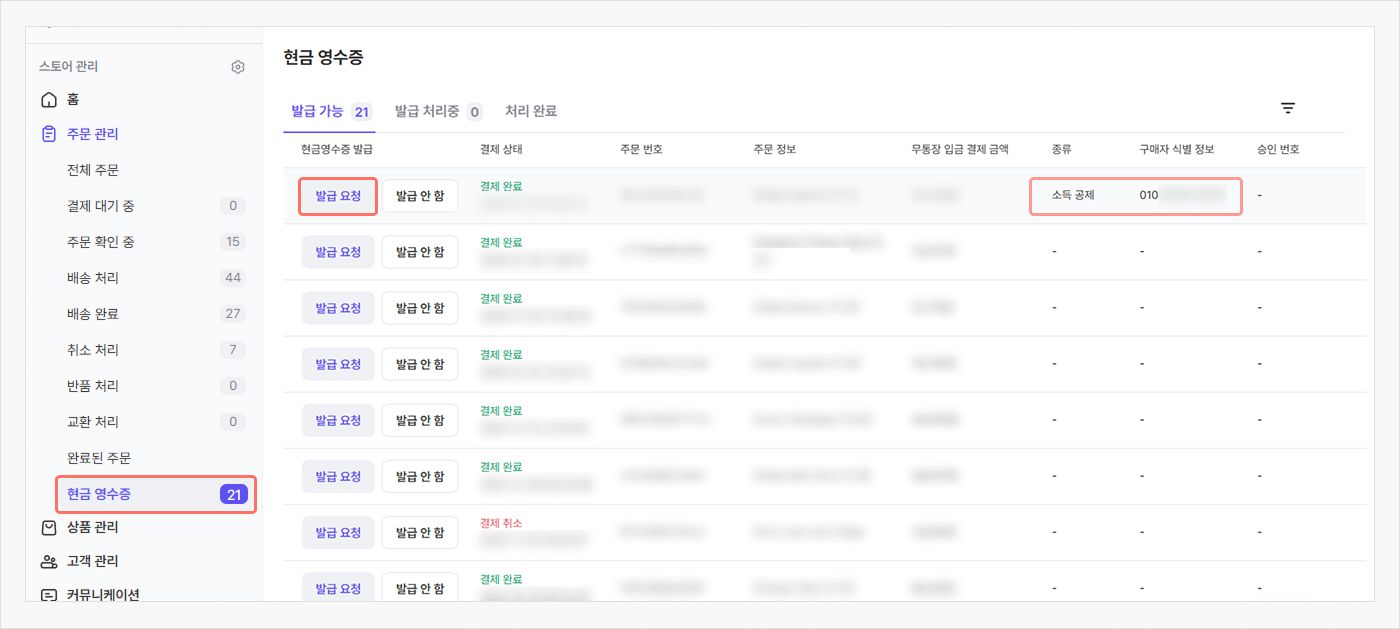Open 결제 대기 중 orders list

[101, 206]
